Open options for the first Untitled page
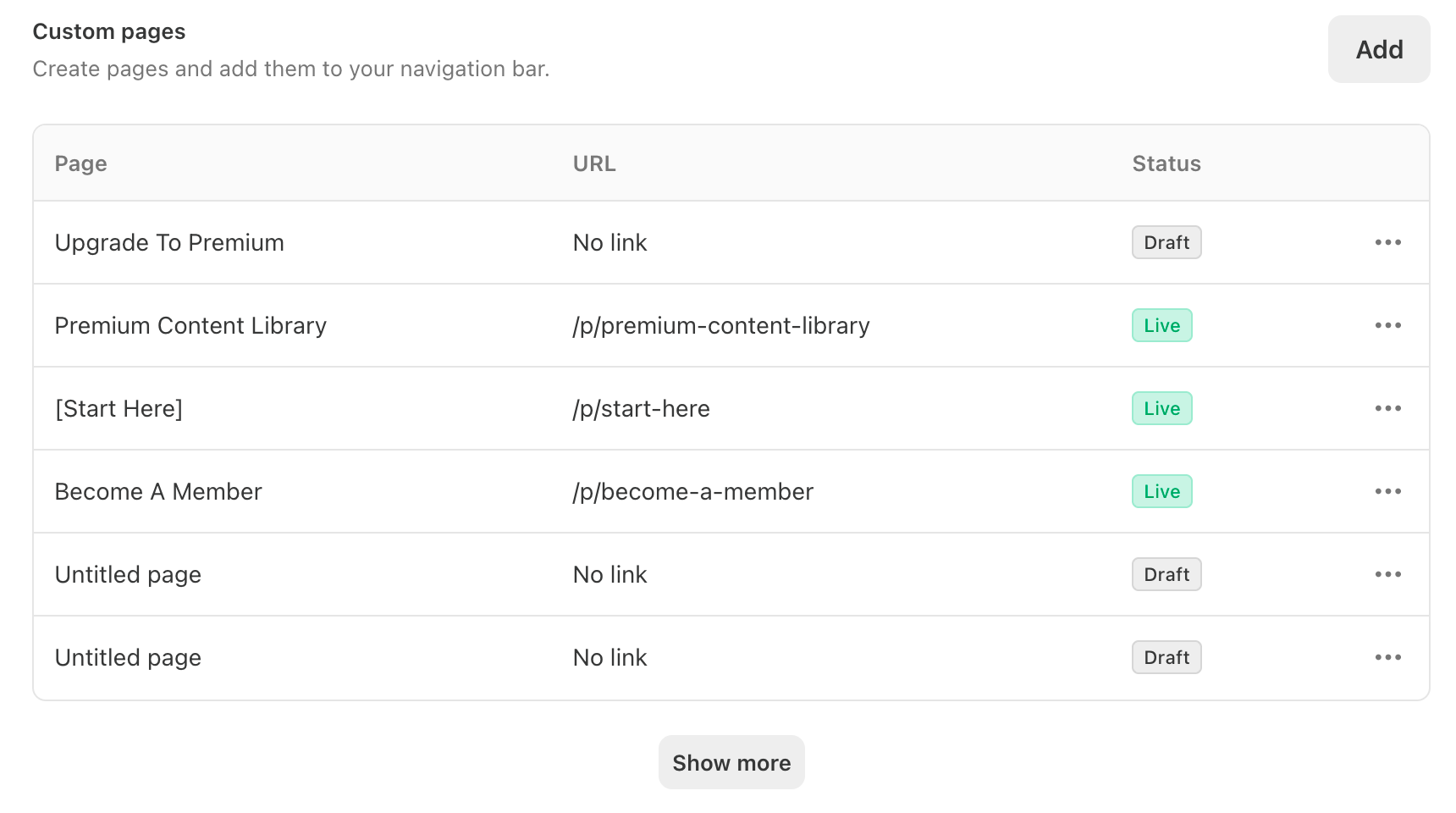Image resolution: width=1456 pixels, height=813 pixels. [1387, 574]
